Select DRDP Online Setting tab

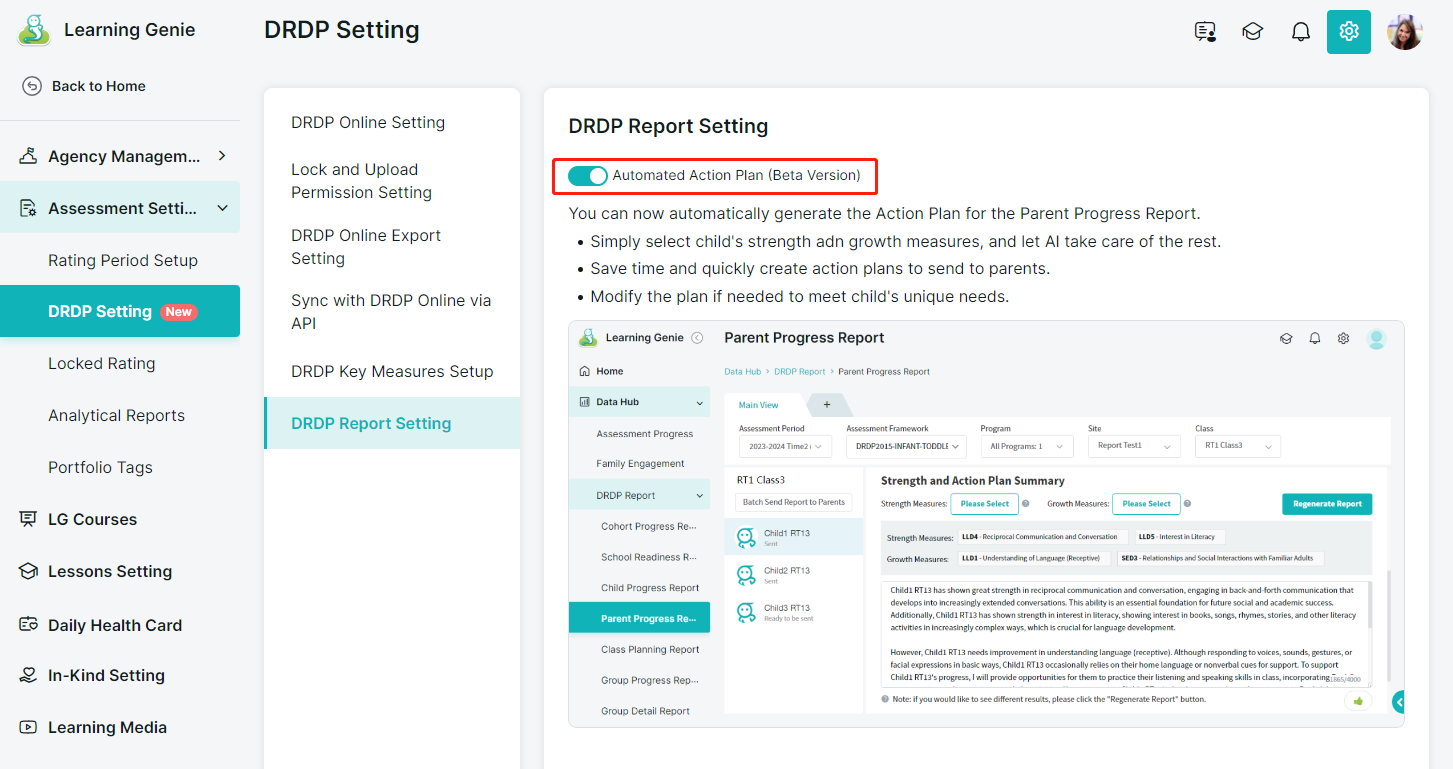pos(368,123)
